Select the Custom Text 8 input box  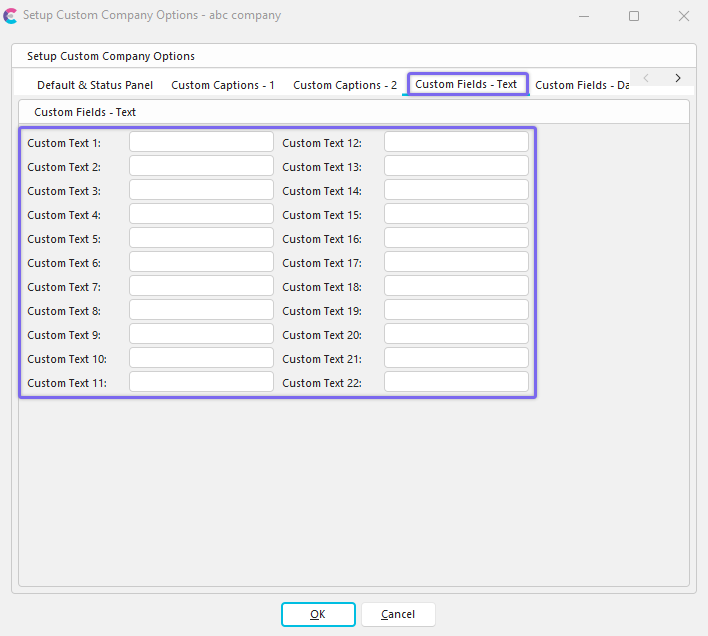(201, 310)
